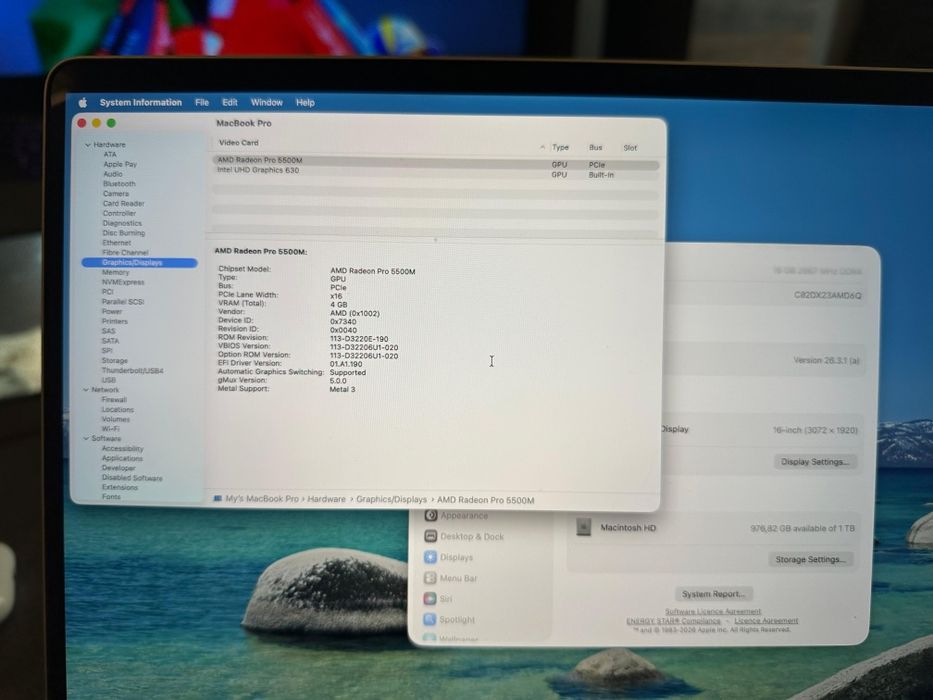Select Apple Pay in the sidebar
The height and width of the screenshot is (700, 933).
pos(120,164)
